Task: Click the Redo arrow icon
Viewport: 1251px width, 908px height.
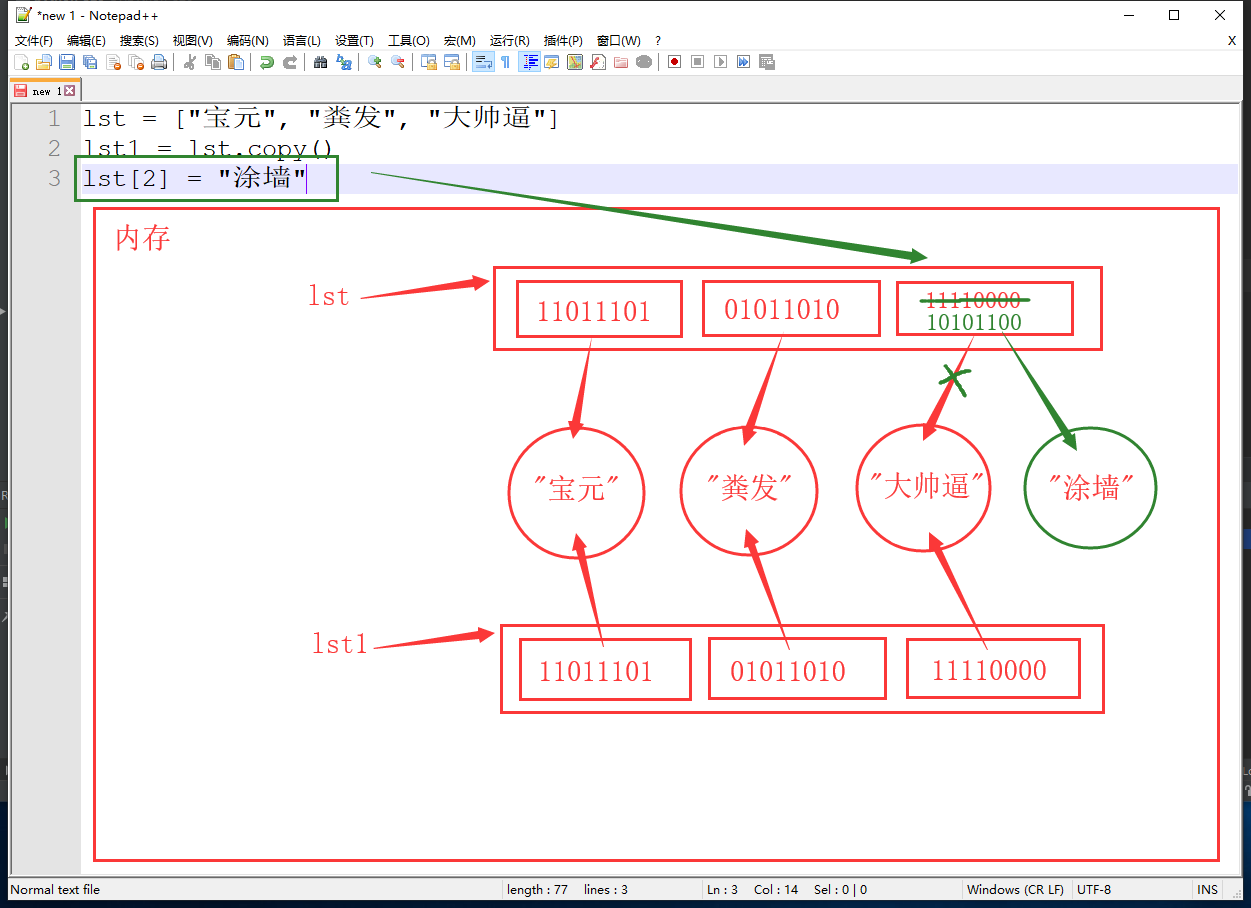Action: pos(289,62)
